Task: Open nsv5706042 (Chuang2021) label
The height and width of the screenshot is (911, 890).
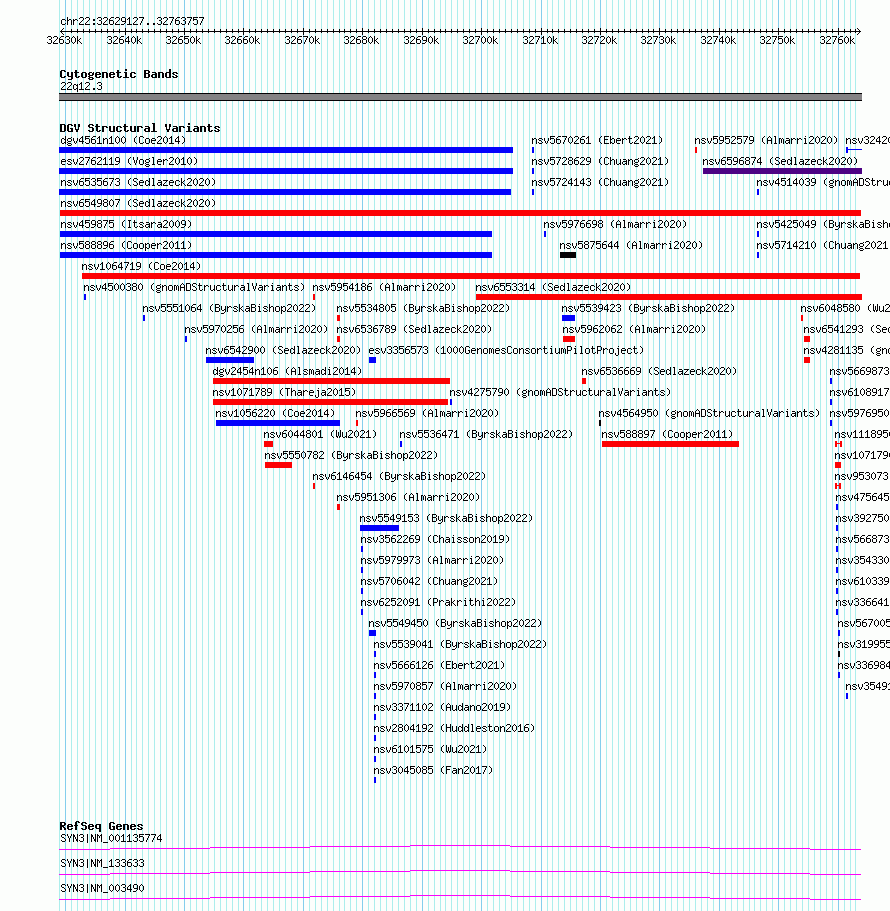Action: (429, 581)
